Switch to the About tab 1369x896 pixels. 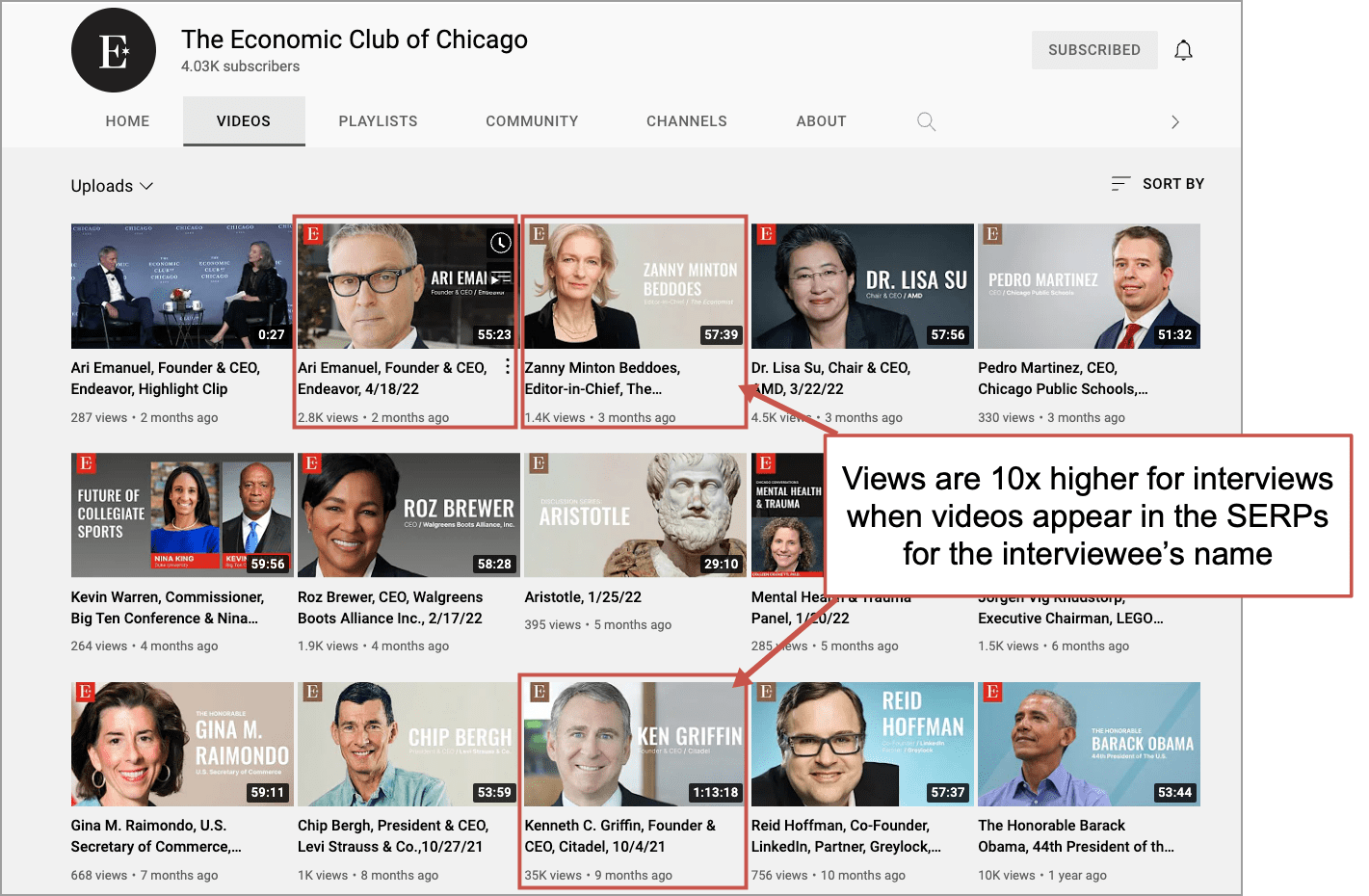[821, 121]
